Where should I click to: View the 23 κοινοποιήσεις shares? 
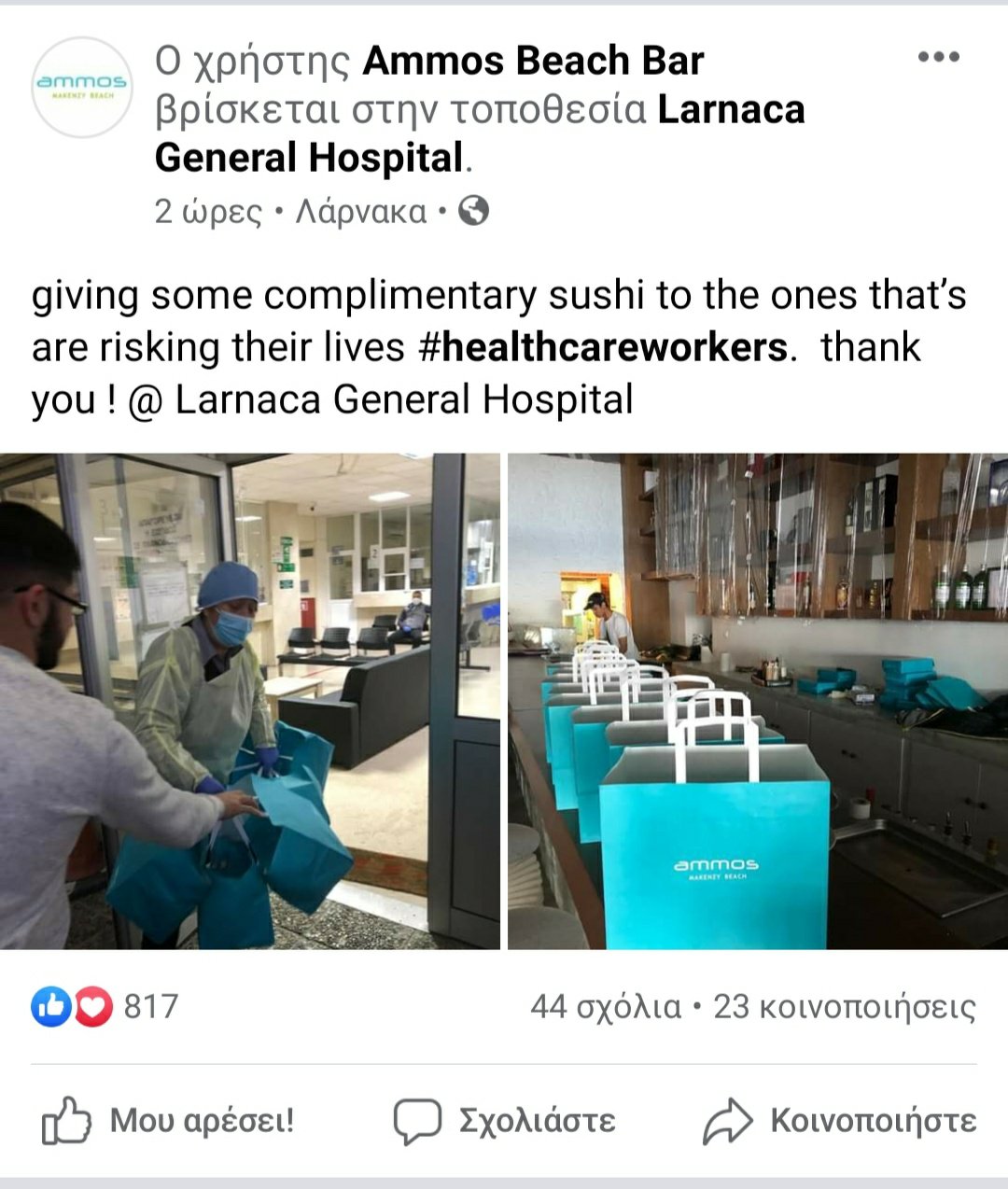(x=845, y=1007)
